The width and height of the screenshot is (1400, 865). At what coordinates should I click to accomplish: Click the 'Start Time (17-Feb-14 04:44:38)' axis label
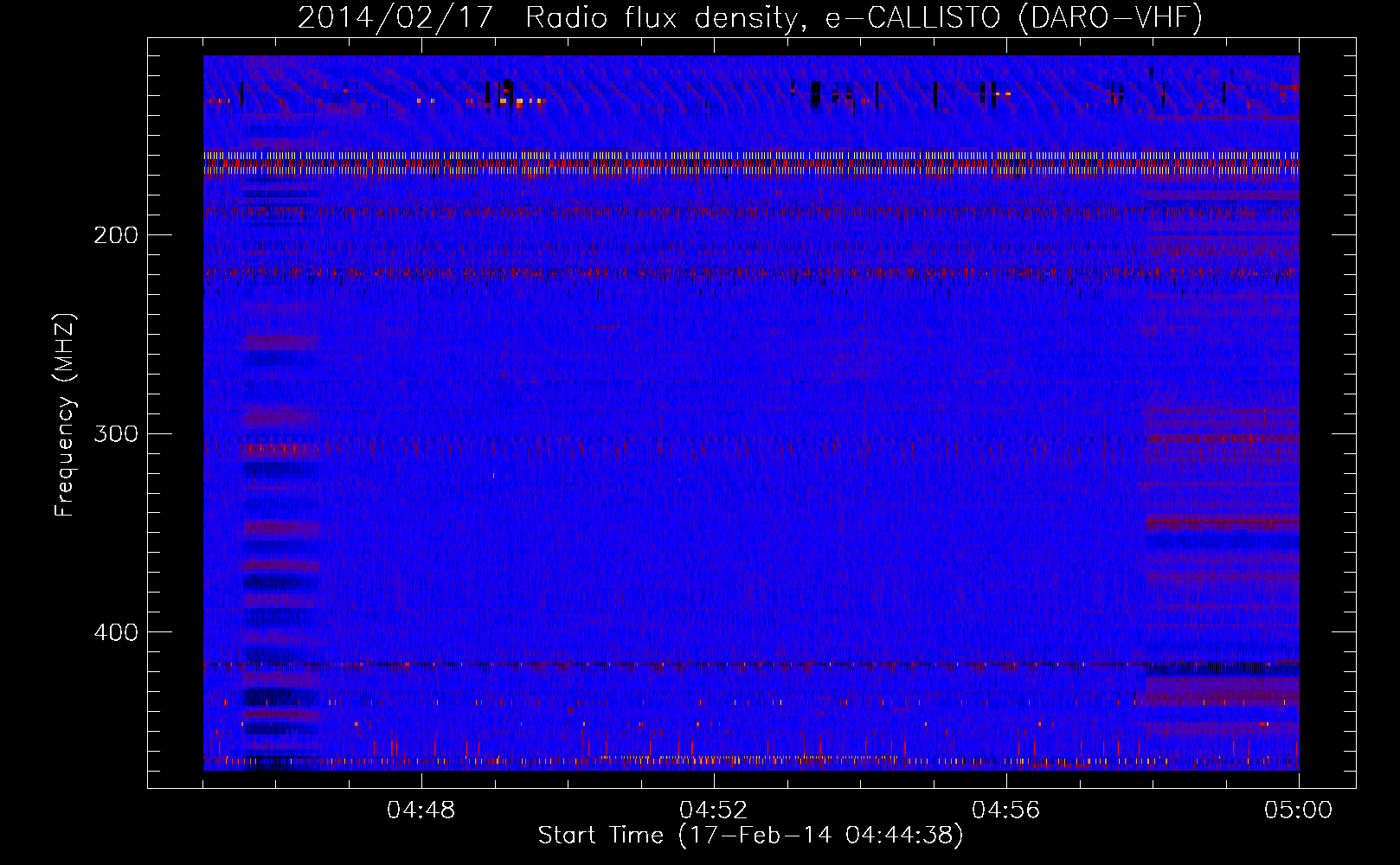[x=750, y=836]
